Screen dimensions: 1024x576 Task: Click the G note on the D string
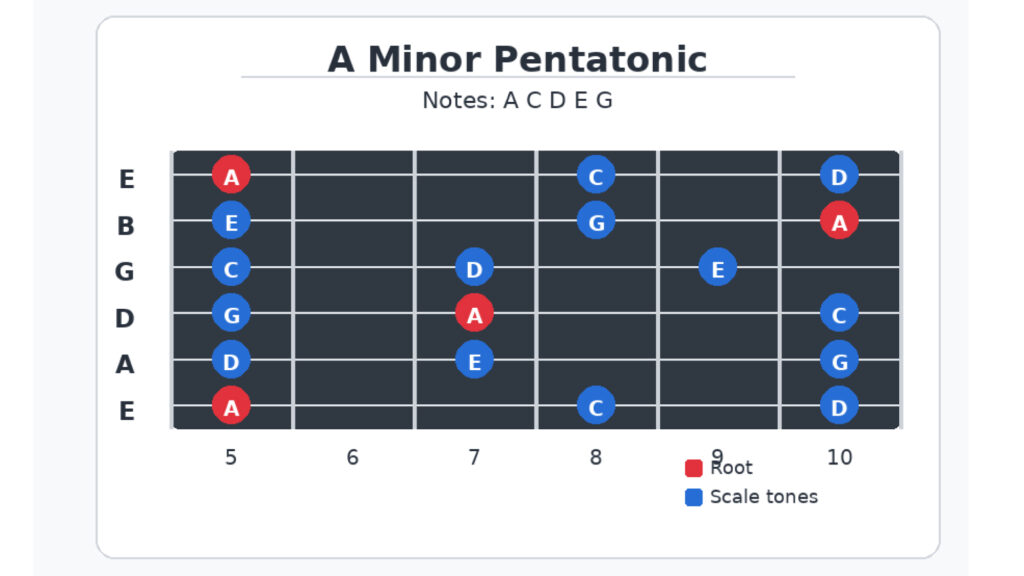point(231,314)
